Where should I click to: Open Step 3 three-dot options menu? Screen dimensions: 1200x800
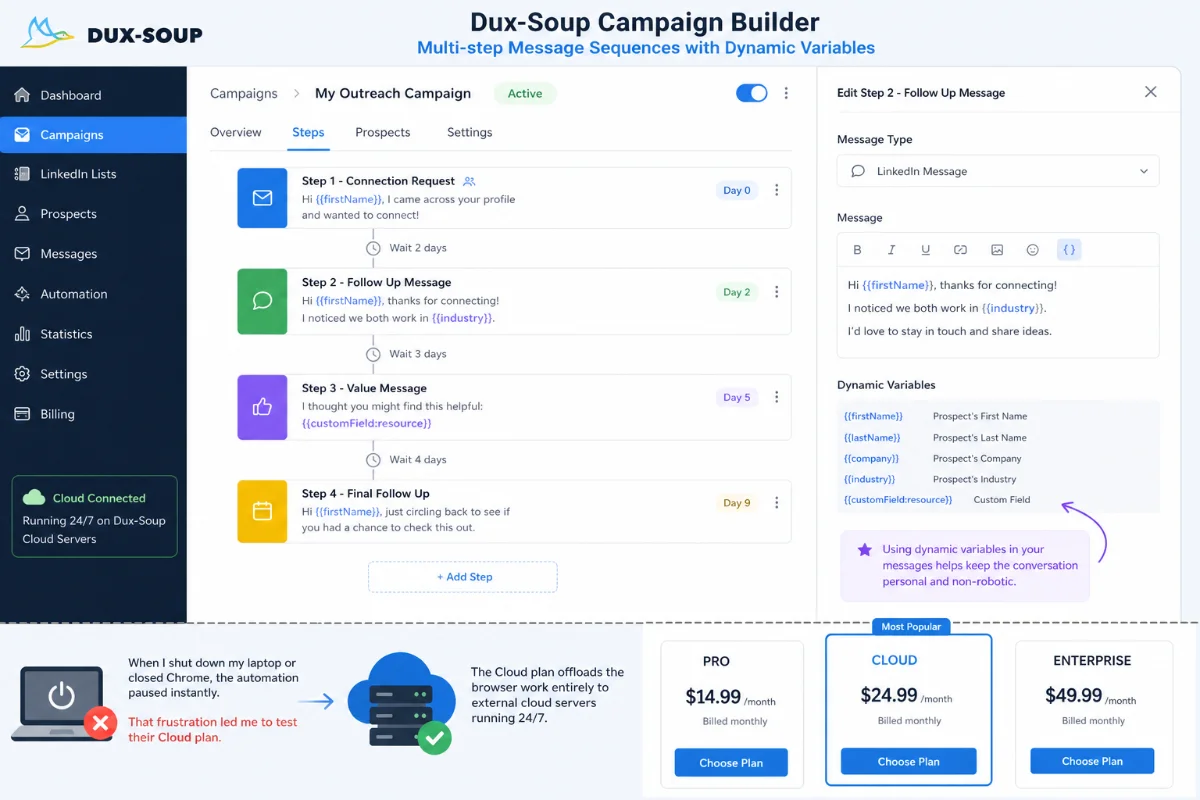coord(777,397)
